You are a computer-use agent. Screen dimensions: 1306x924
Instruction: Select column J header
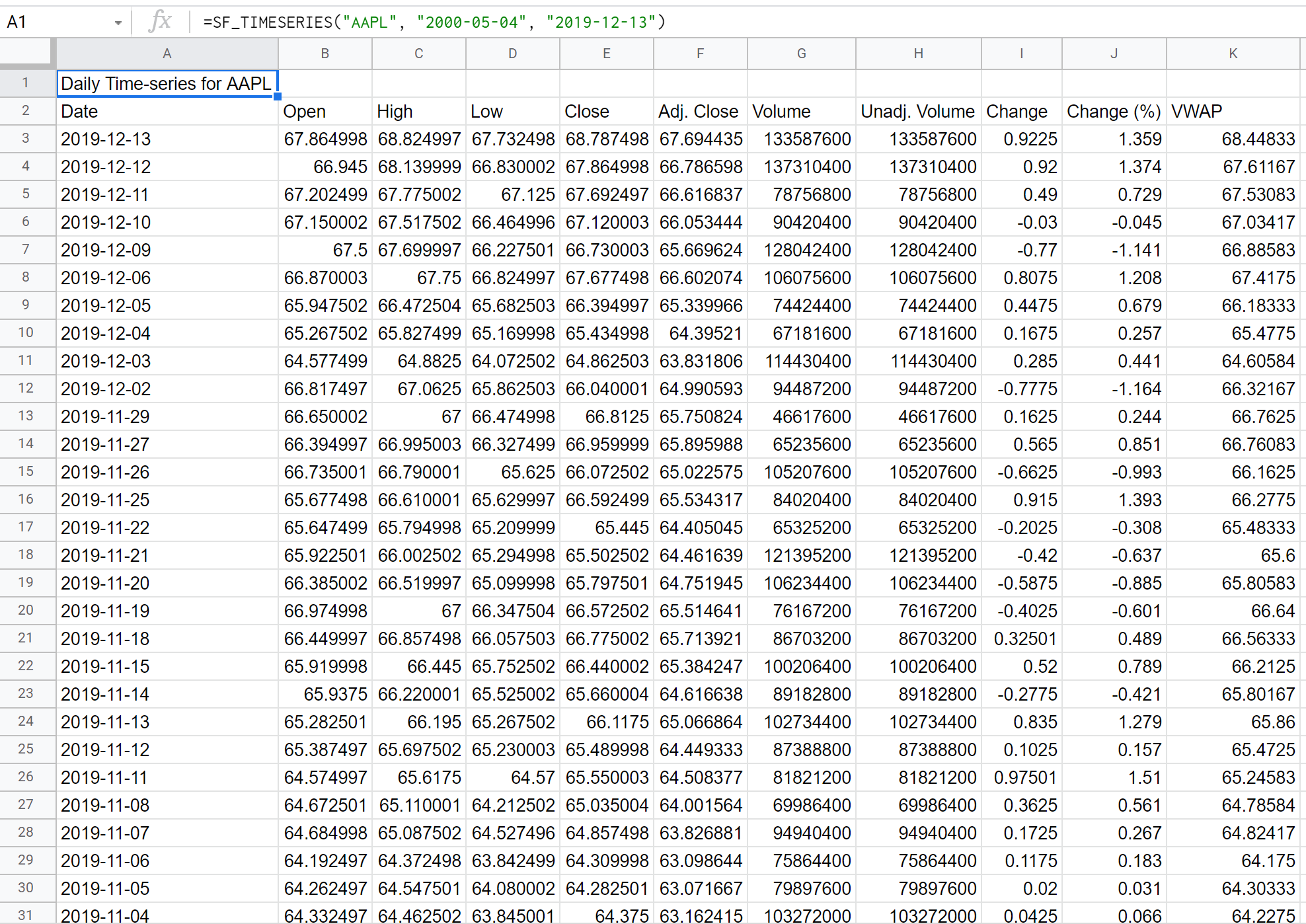coord(1114,54)
